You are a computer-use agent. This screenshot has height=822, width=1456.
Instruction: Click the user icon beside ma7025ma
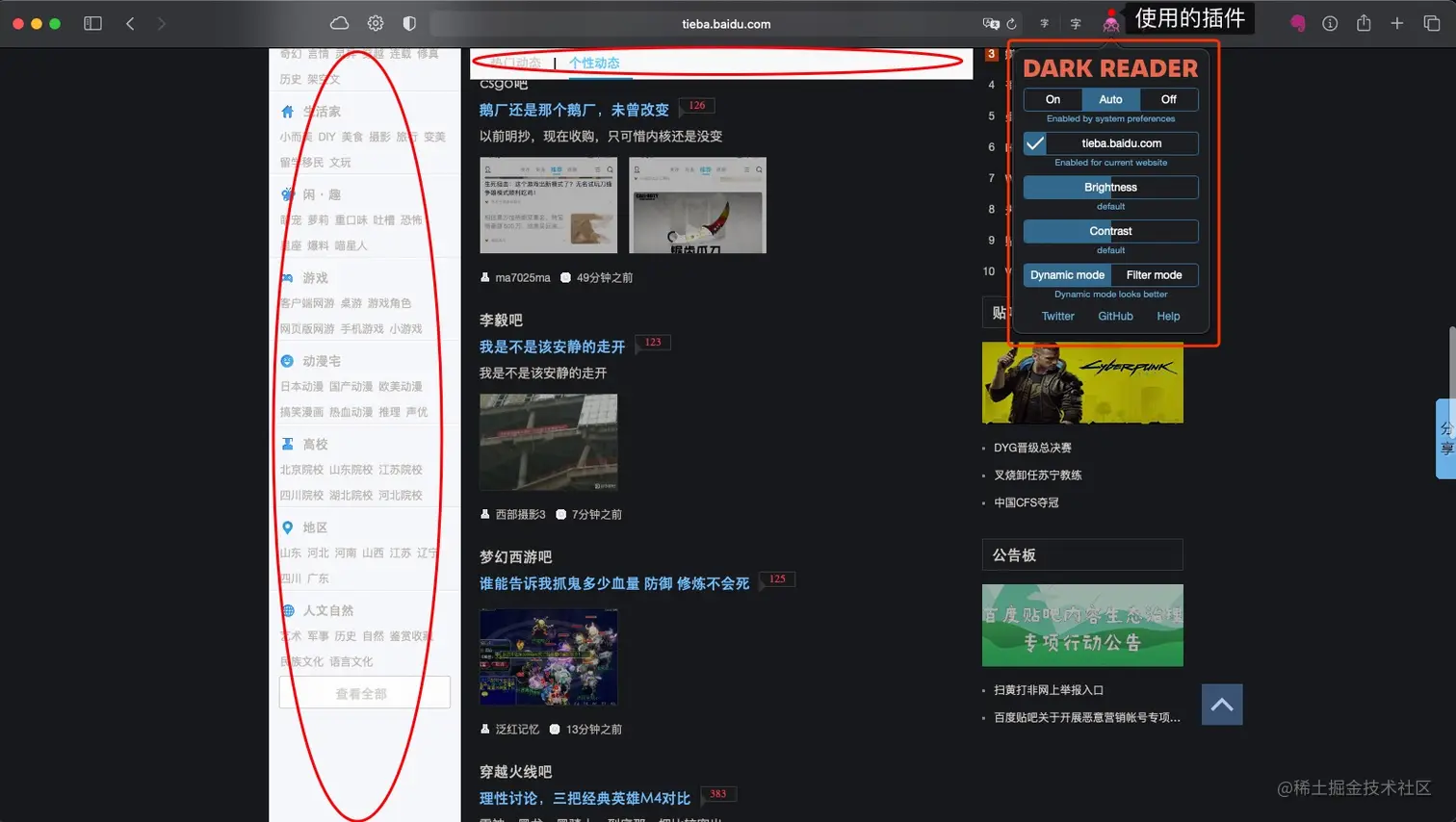pos(485,277)
